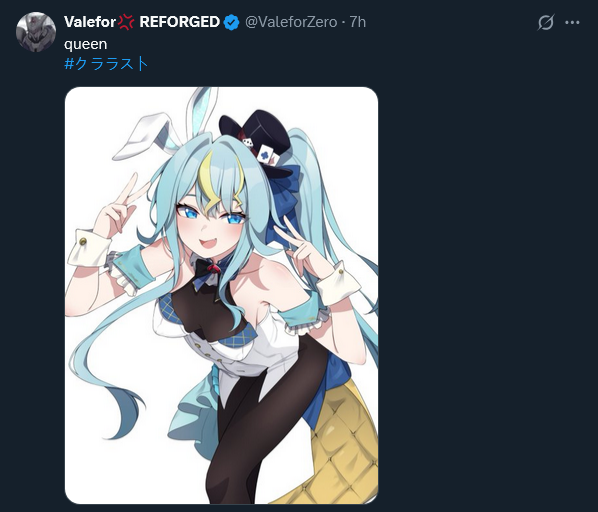Screen dimensions: 598x512
Task: Click the blue verified checkmark badge
Action: click(231, 22)
